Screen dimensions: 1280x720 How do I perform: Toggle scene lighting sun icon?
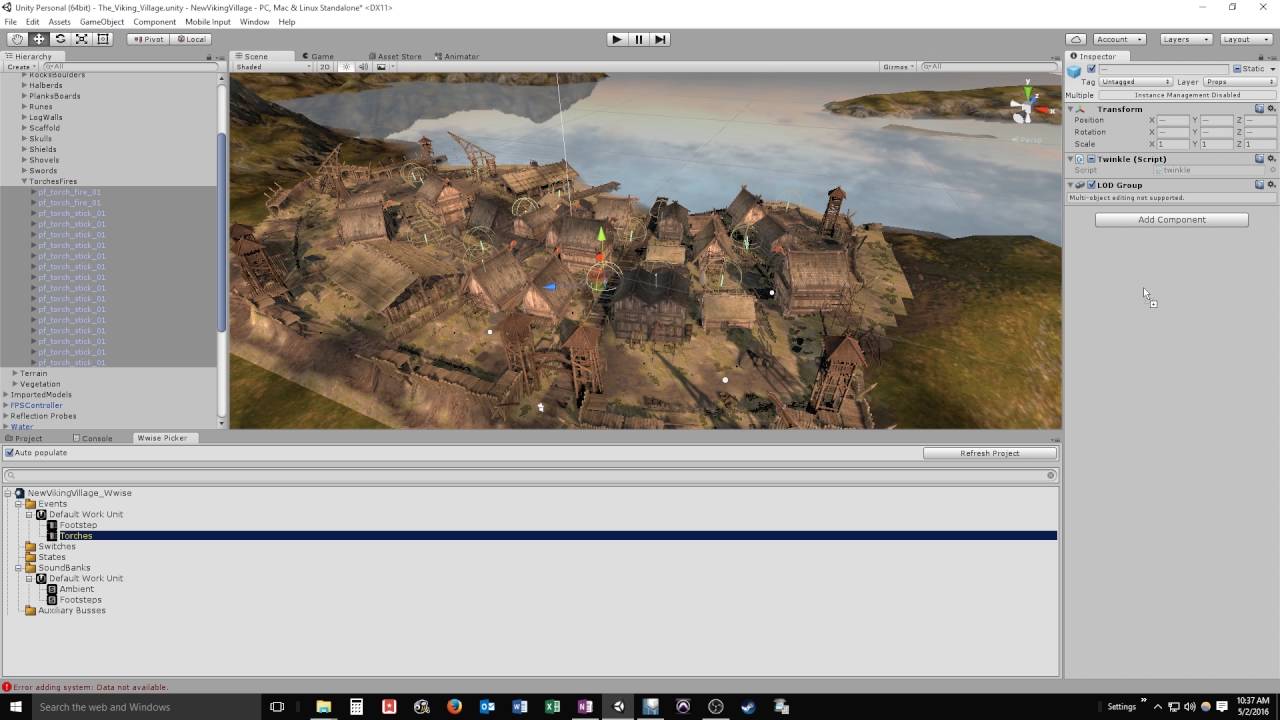click(347, 67)
